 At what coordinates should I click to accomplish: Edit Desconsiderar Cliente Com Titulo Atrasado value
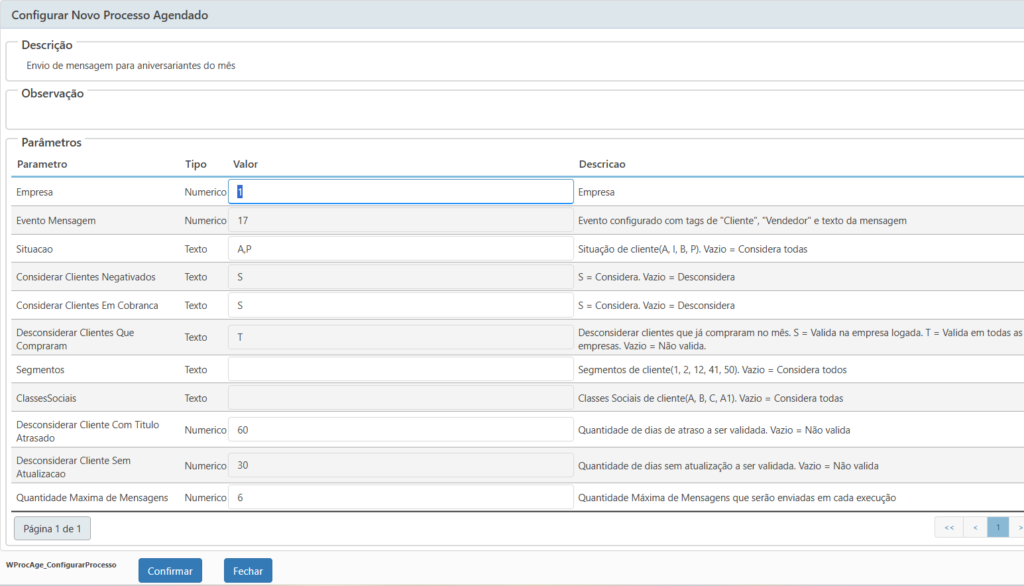tap(400, 430)
